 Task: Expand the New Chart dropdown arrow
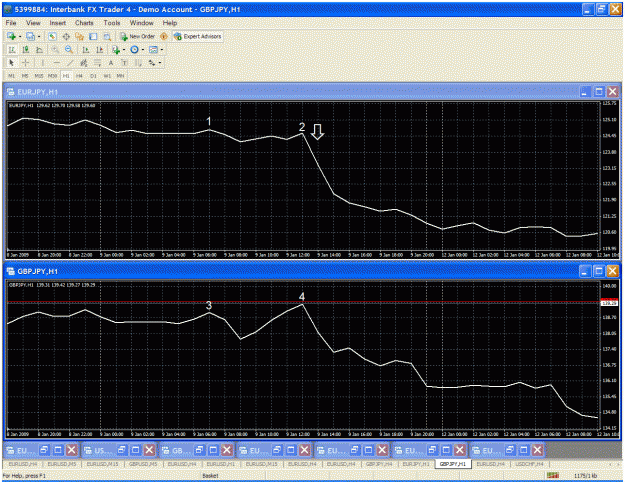pyautogui.click(x=20, y=37)
